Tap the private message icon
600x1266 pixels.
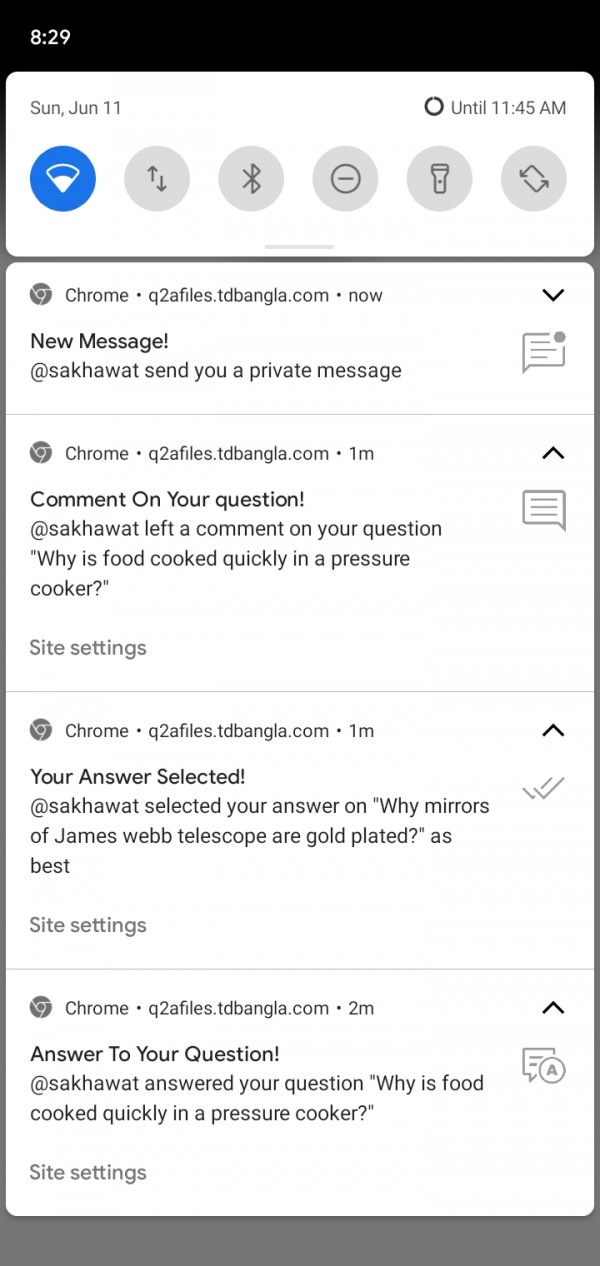click(544, 353)
